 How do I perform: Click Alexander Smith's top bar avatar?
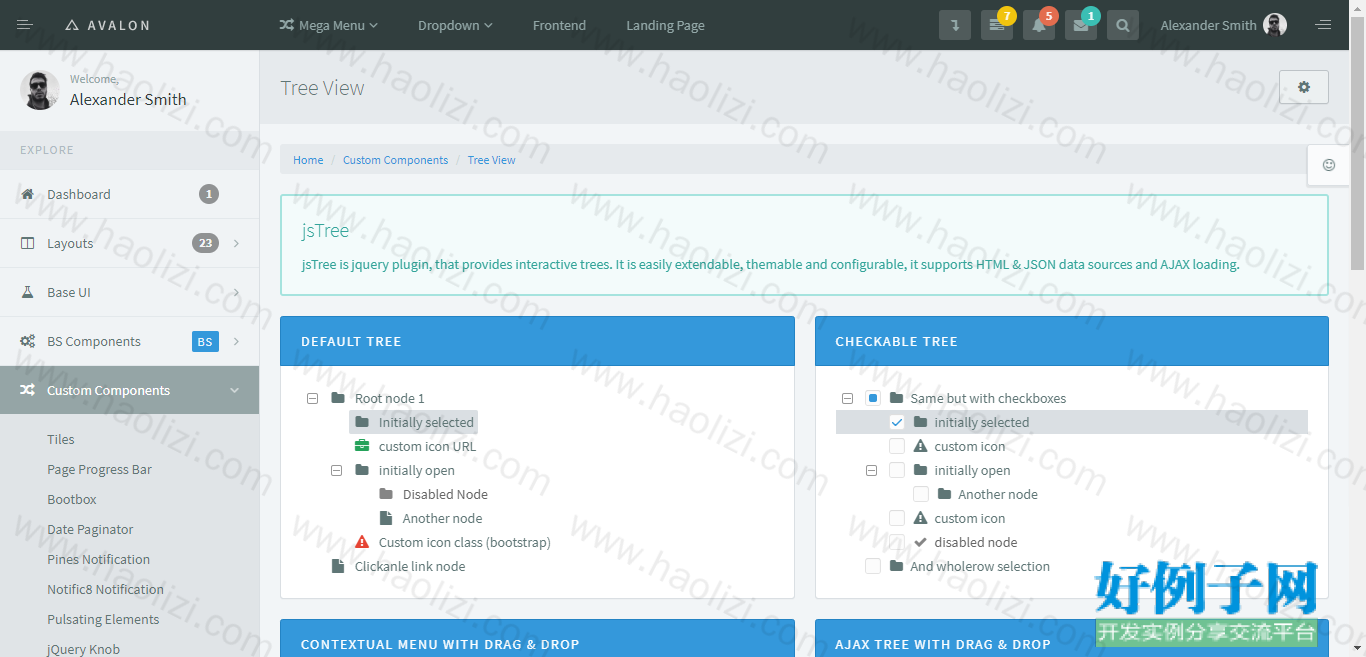pyautogui.click(x=1275, y=25)
